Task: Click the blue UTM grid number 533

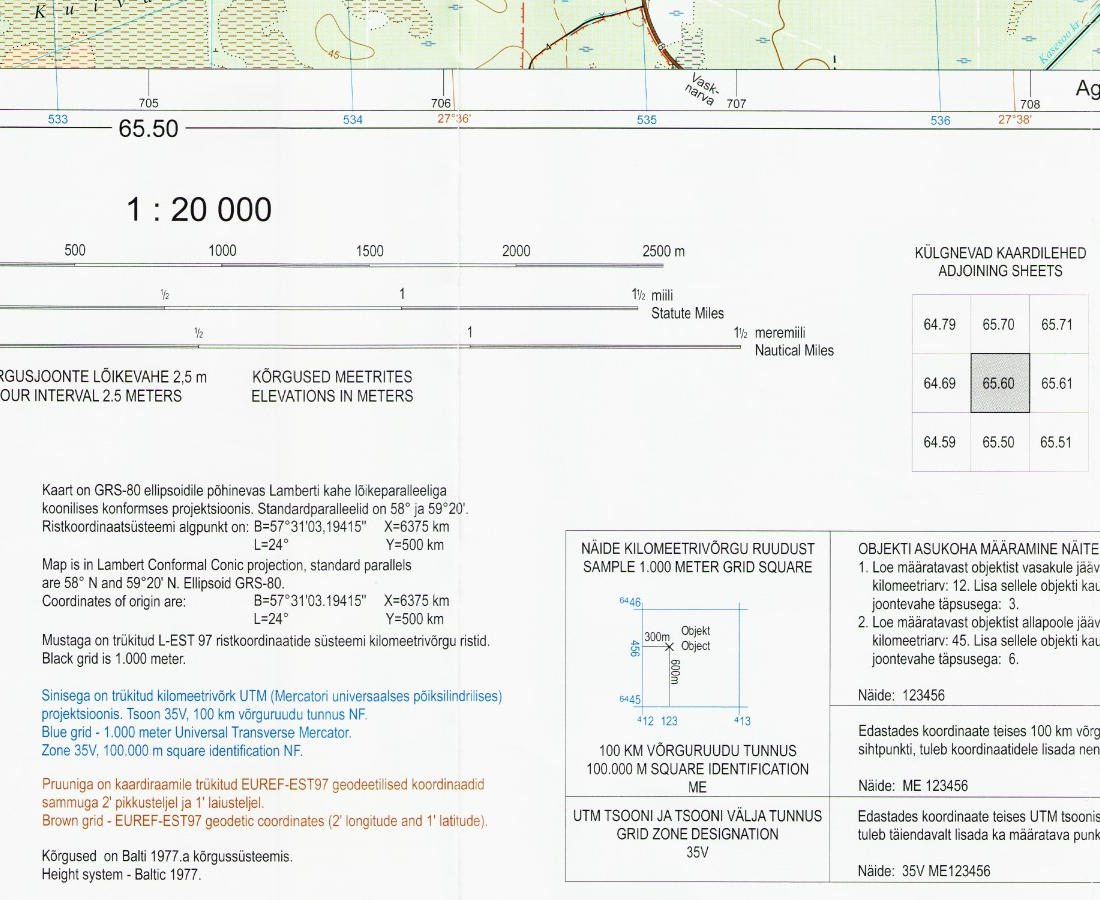Action: (x=58, y=119)
